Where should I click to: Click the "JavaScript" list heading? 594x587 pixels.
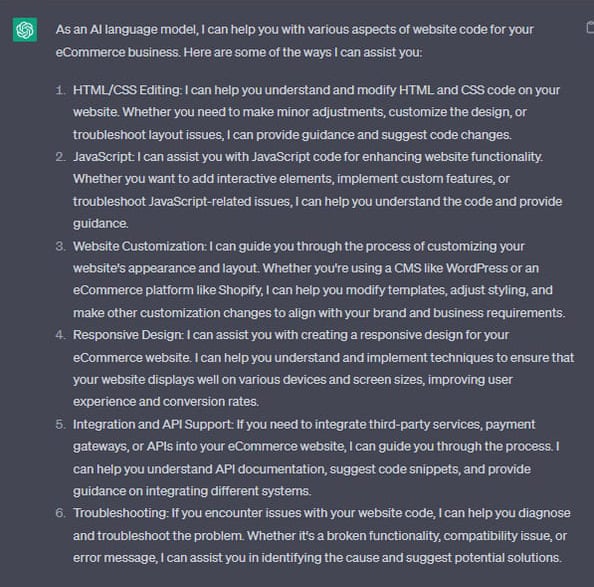pyautogui.click(x=103, y=157)
